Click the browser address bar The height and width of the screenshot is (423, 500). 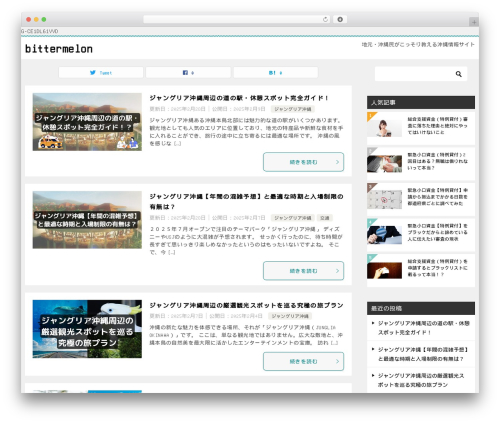pos(237,19)
